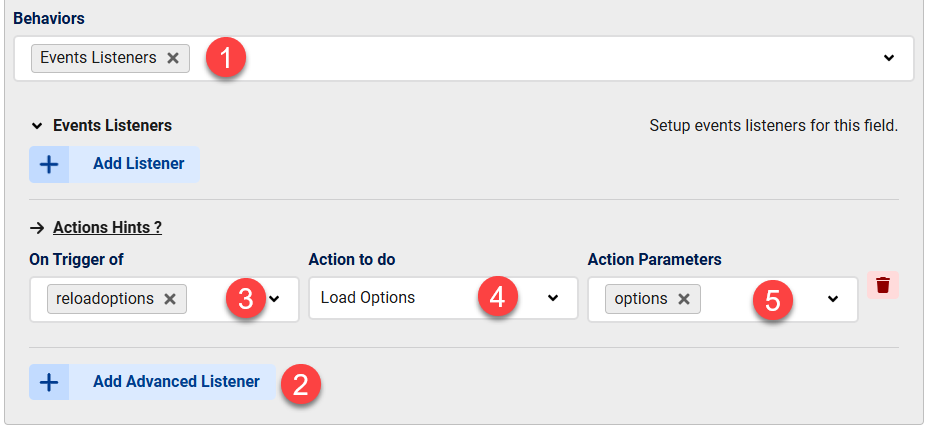Remove the options parameter tag
The image size is (925, 436).
(684, 299)
